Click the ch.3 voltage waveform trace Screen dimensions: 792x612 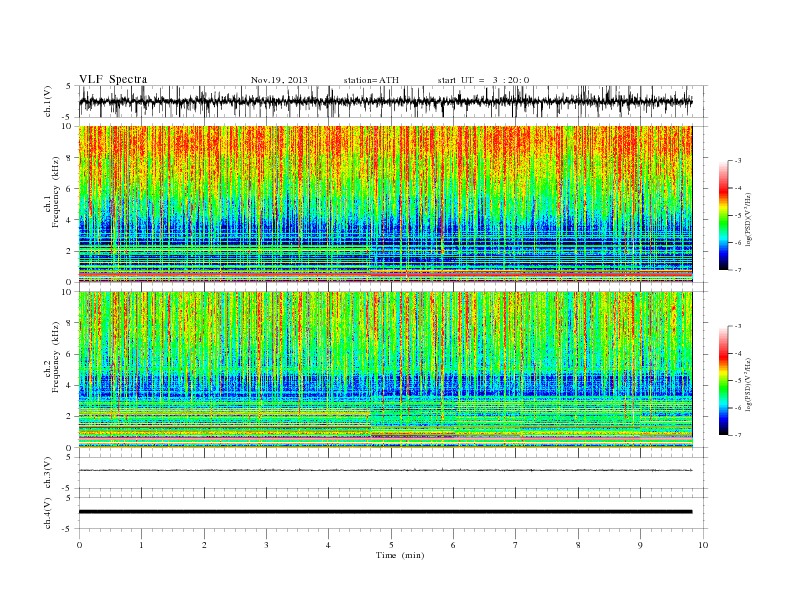click(385, 470)
